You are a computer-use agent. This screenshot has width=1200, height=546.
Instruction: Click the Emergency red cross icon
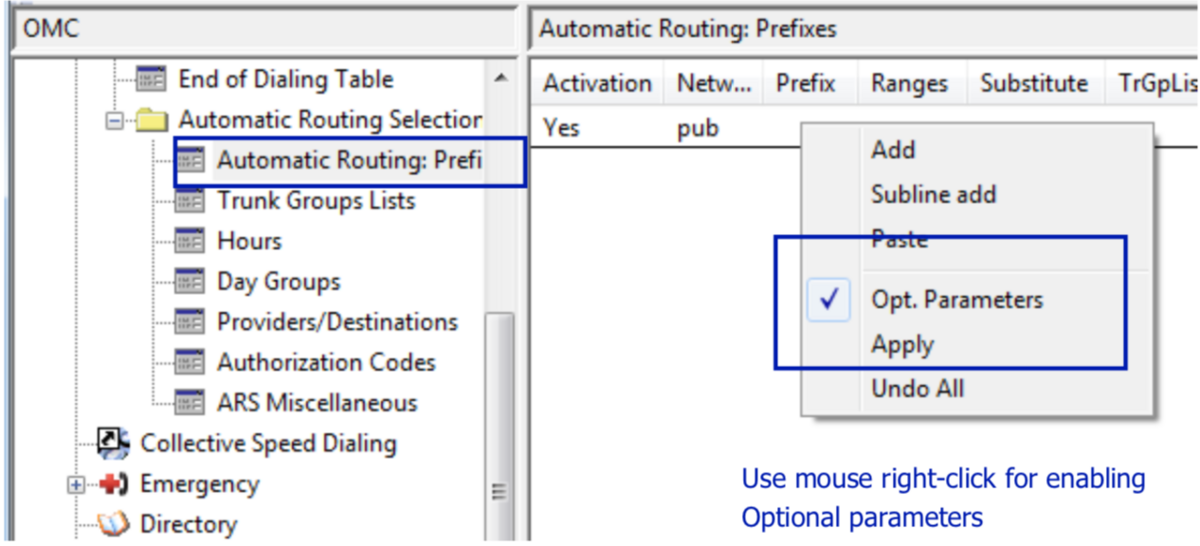point(112,484)
